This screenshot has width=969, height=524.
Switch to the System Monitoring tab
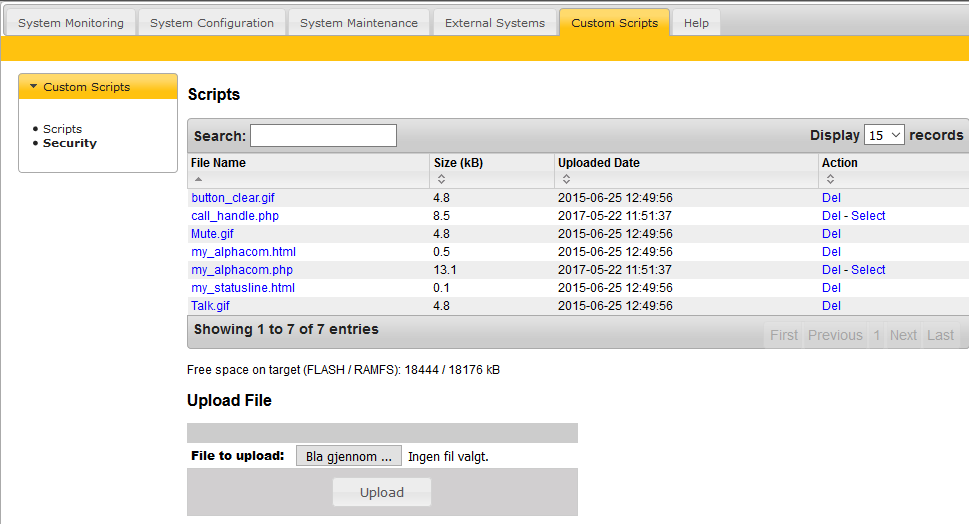pos(71,23)
